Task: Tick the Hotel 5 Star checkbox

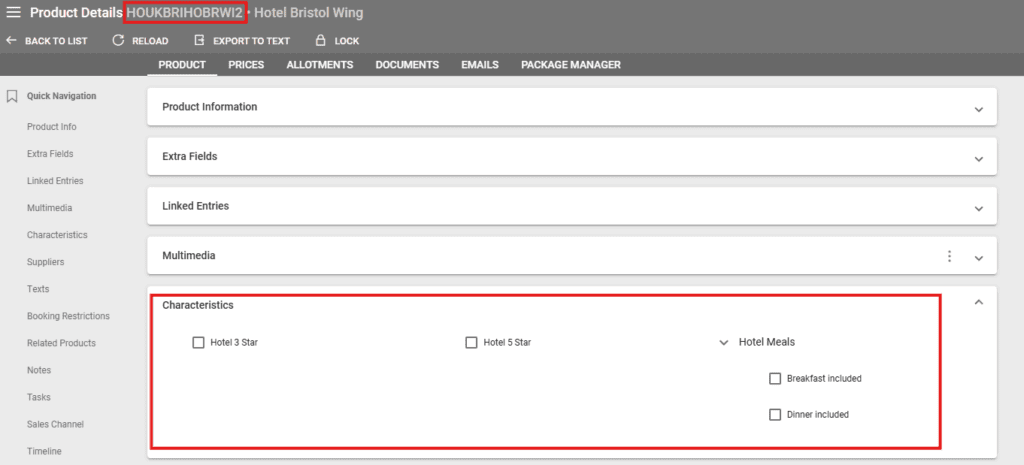Action: (471, 342)
